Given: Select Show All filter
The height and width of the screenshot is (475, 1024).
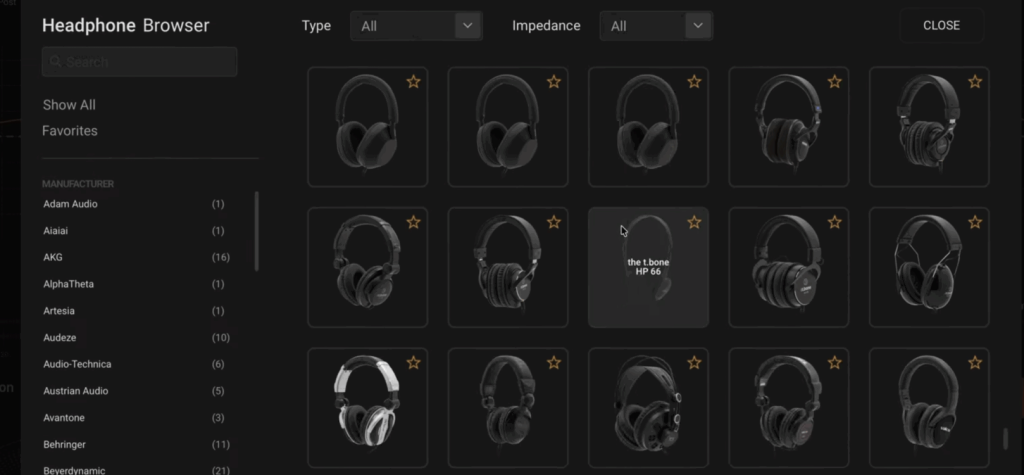Looking at the screenshot, I should 69,105.
